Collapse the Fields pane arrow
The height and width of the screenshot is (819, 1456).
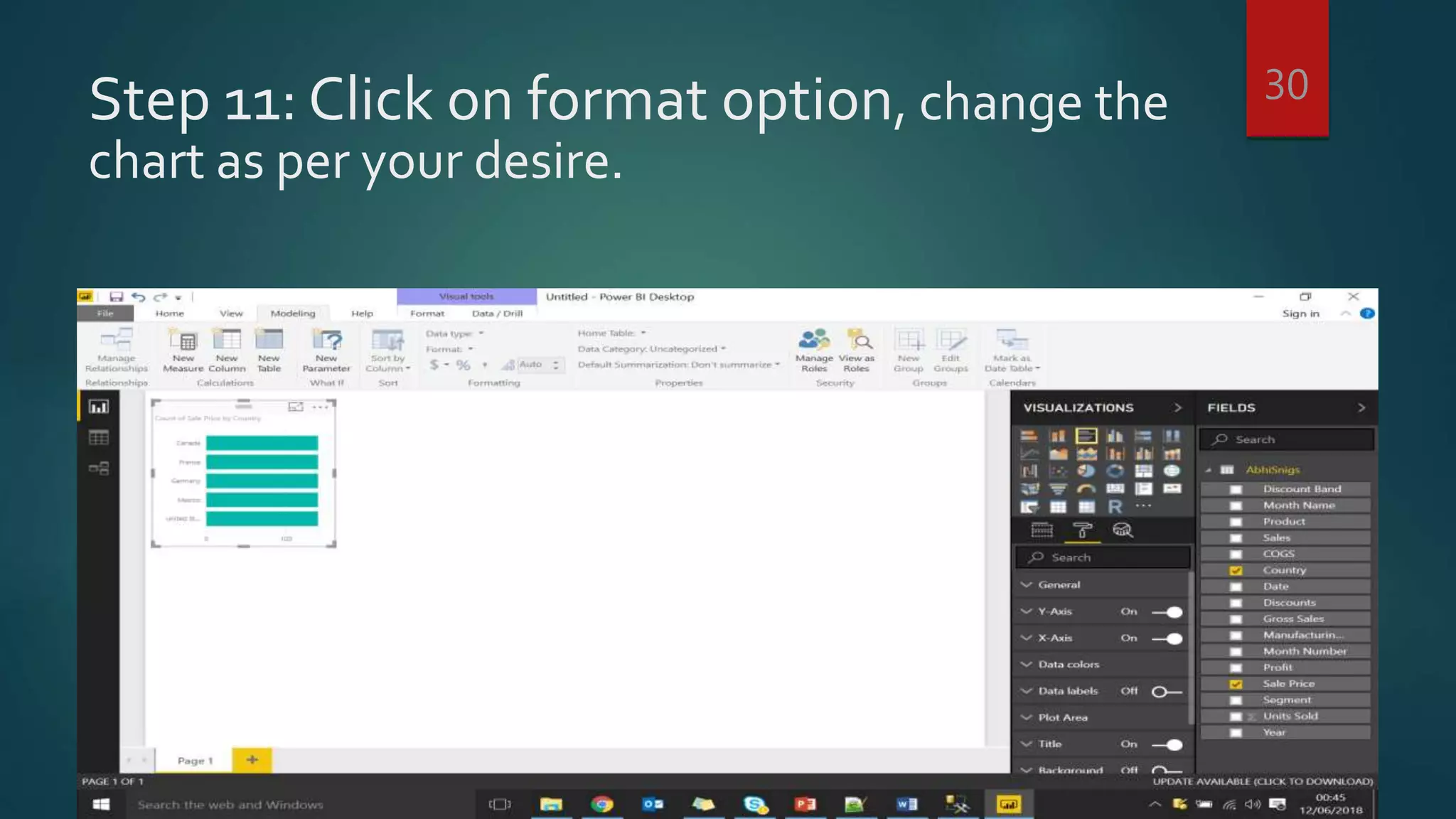point(1361,407)
